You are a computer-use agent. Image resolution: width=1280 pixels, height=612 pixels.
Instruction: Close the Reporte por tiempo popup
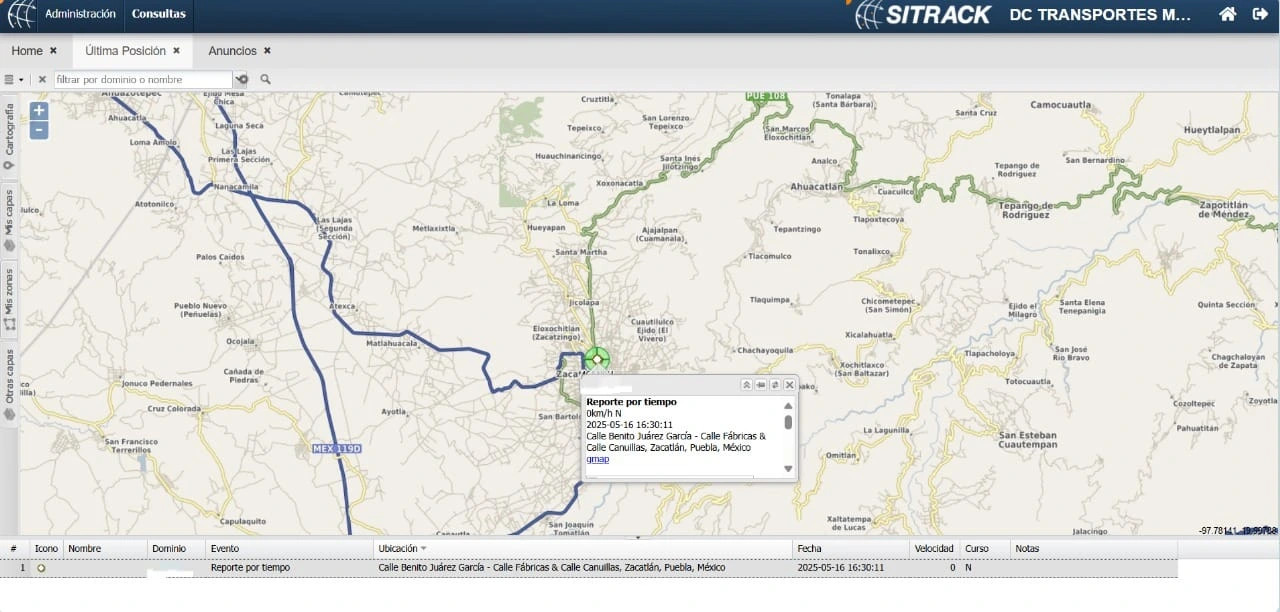789,385
